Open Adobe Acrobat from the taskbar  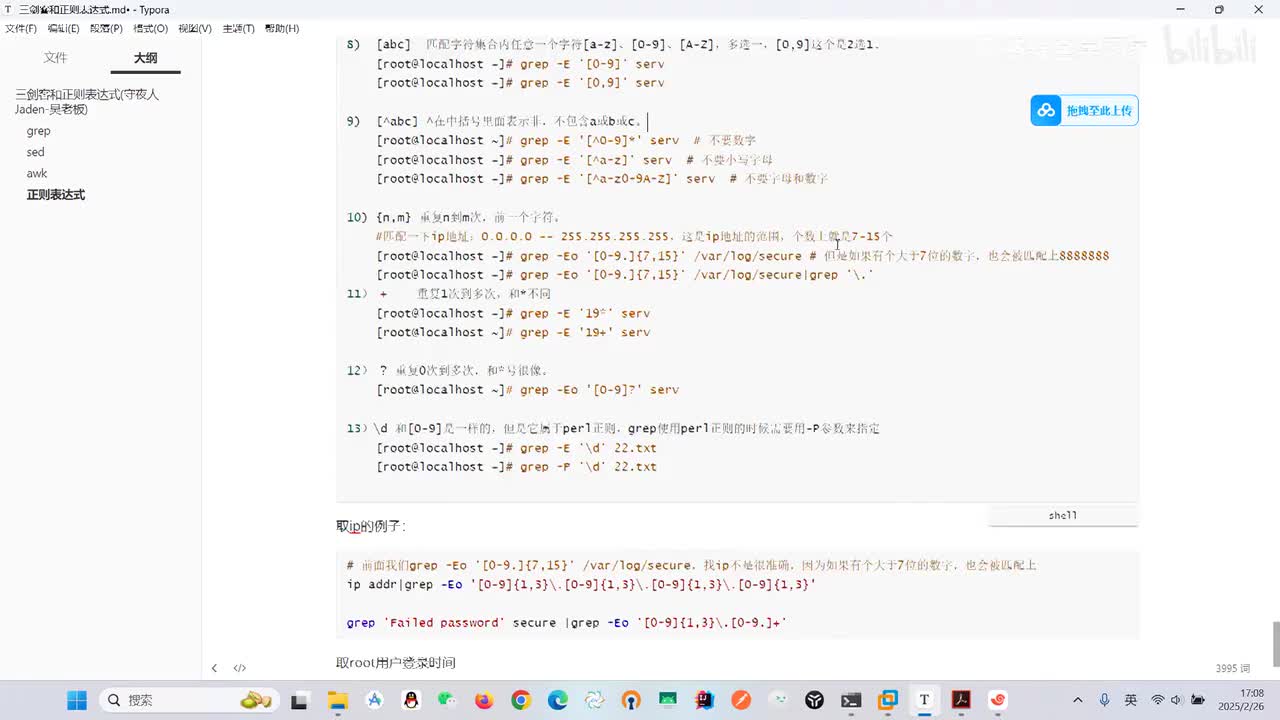[961, 700]
